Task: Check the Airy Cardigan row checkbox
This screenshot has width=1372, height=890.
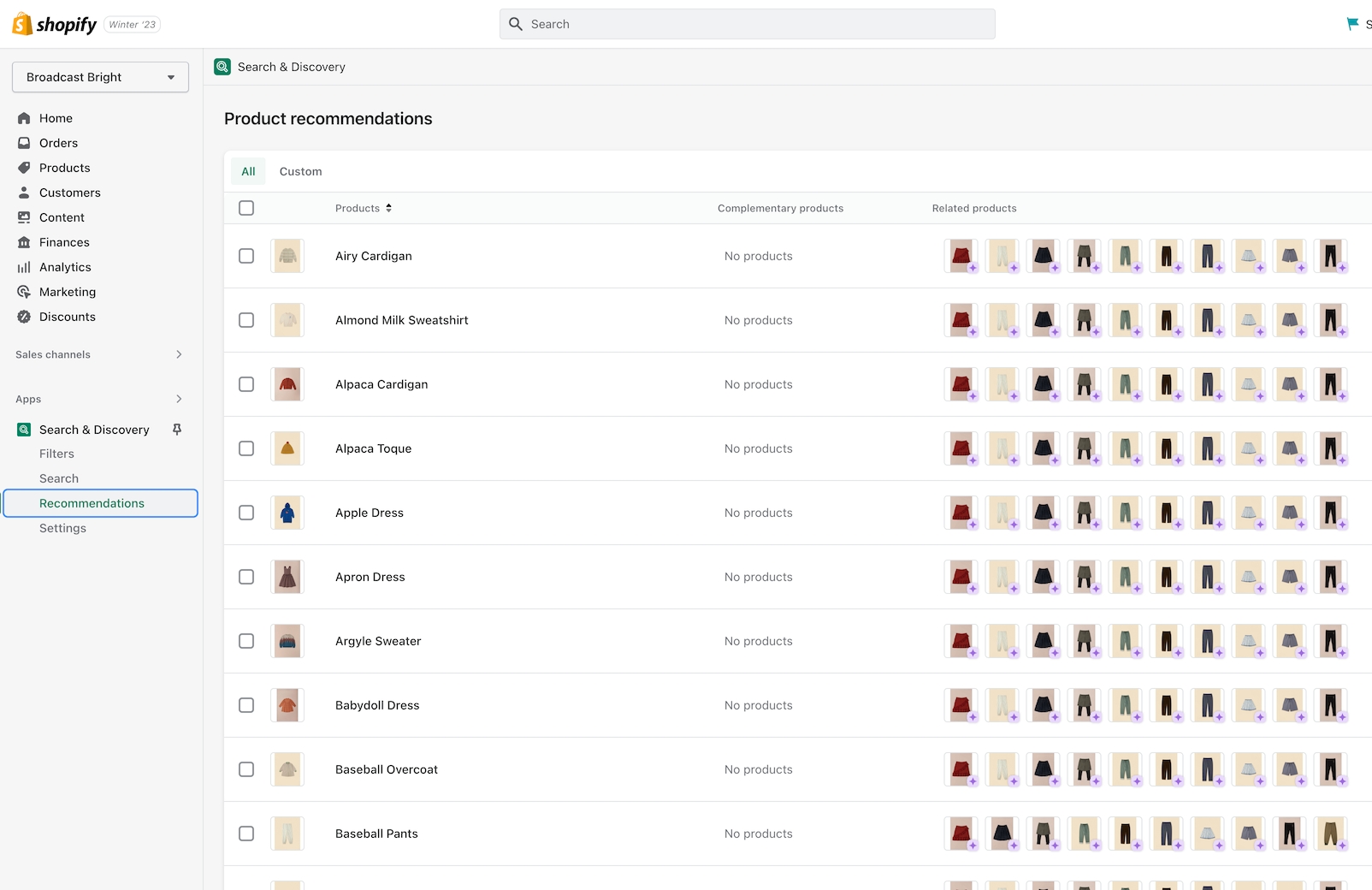Action: (x=246, y=256)
